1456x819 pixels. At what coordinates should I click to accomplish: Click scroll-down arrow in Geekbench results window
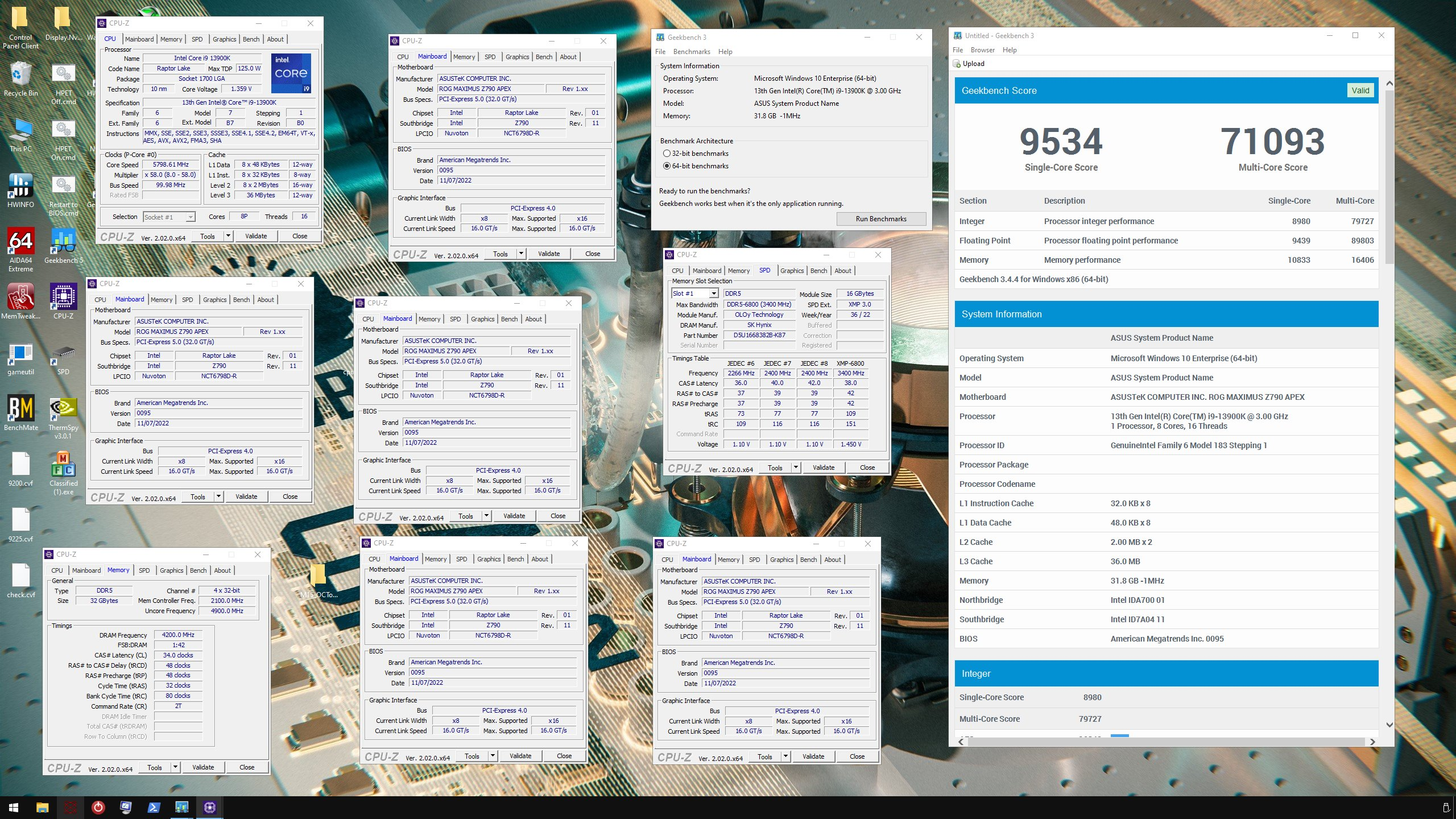[1389, 725]
